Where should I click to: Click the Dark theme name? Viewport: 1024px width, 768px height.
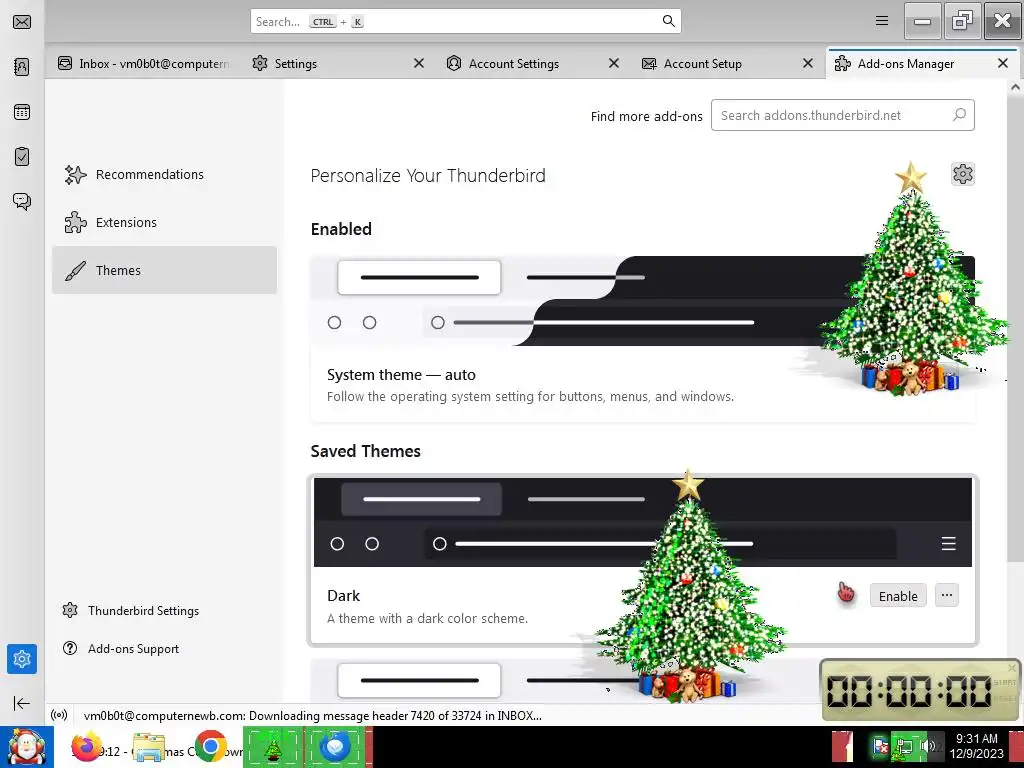344,596
